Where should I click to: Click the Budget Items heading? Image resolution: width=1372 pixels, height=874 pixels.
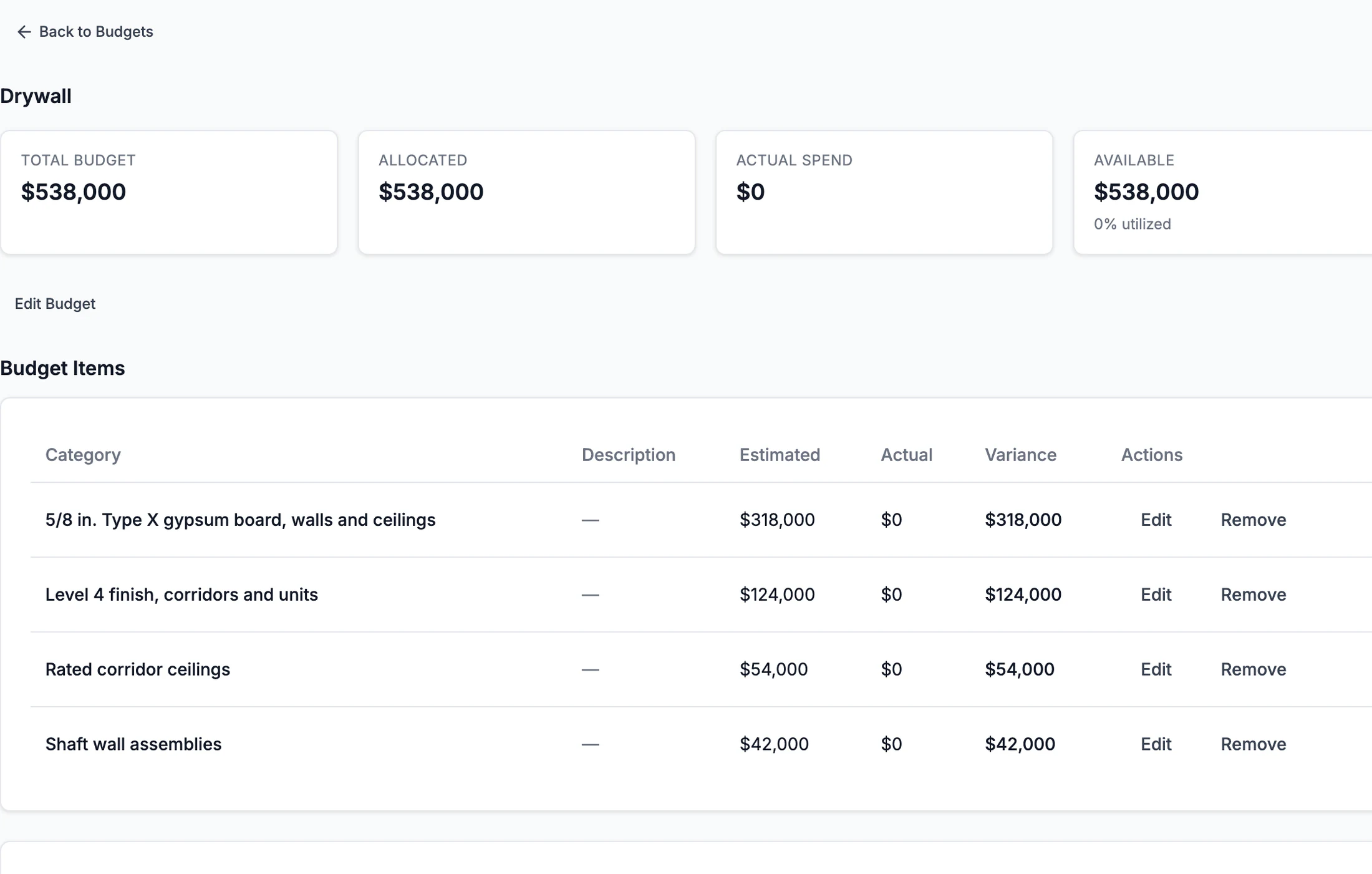pos(62,368)
